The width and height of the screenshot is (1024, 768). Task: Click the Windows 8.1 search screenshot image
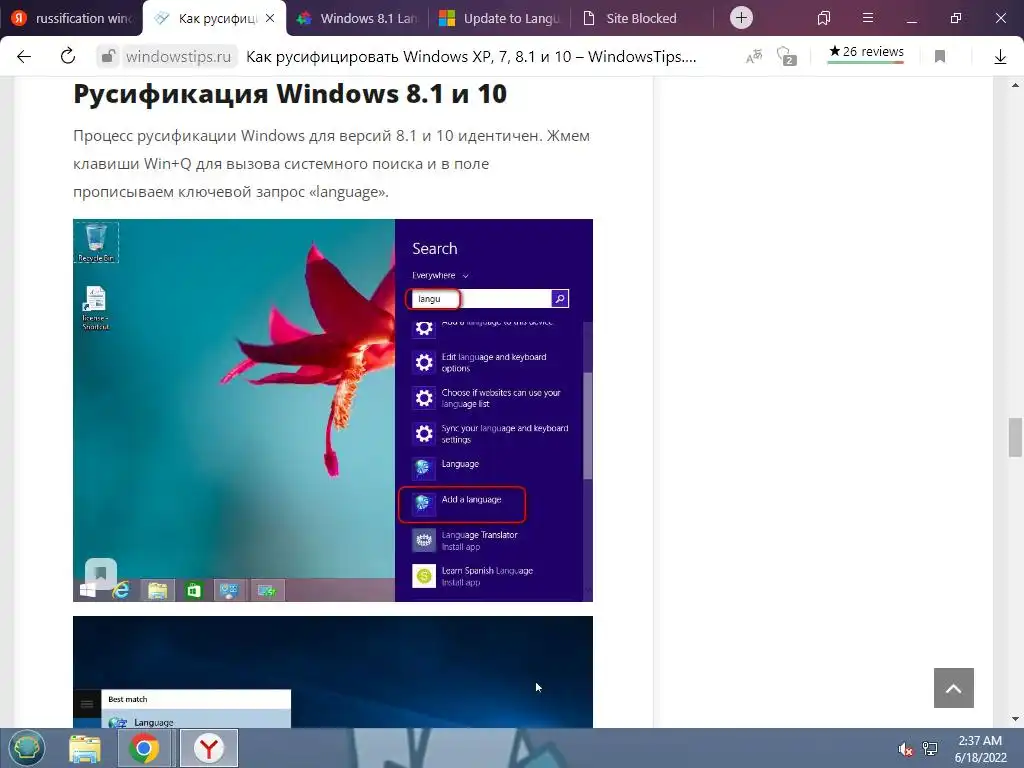[333, 410]
